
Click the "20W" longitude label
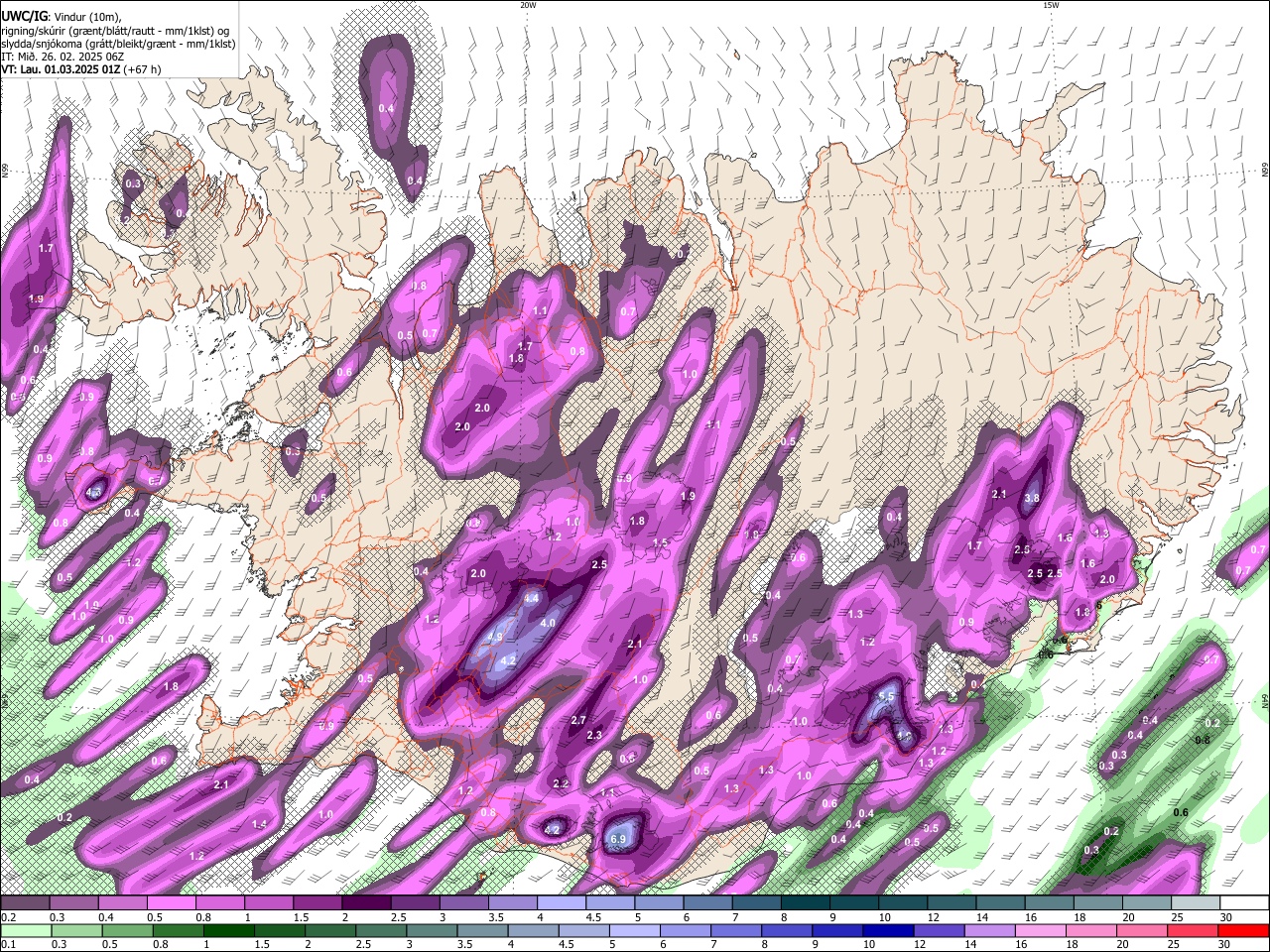coord(528,5)
